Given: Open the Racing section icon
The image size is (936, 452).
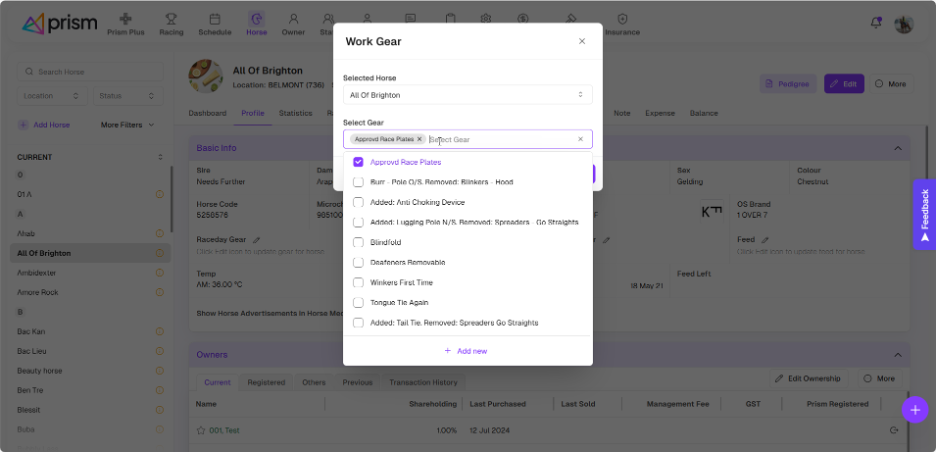Looking at the screenshot, I should [171, 23].
